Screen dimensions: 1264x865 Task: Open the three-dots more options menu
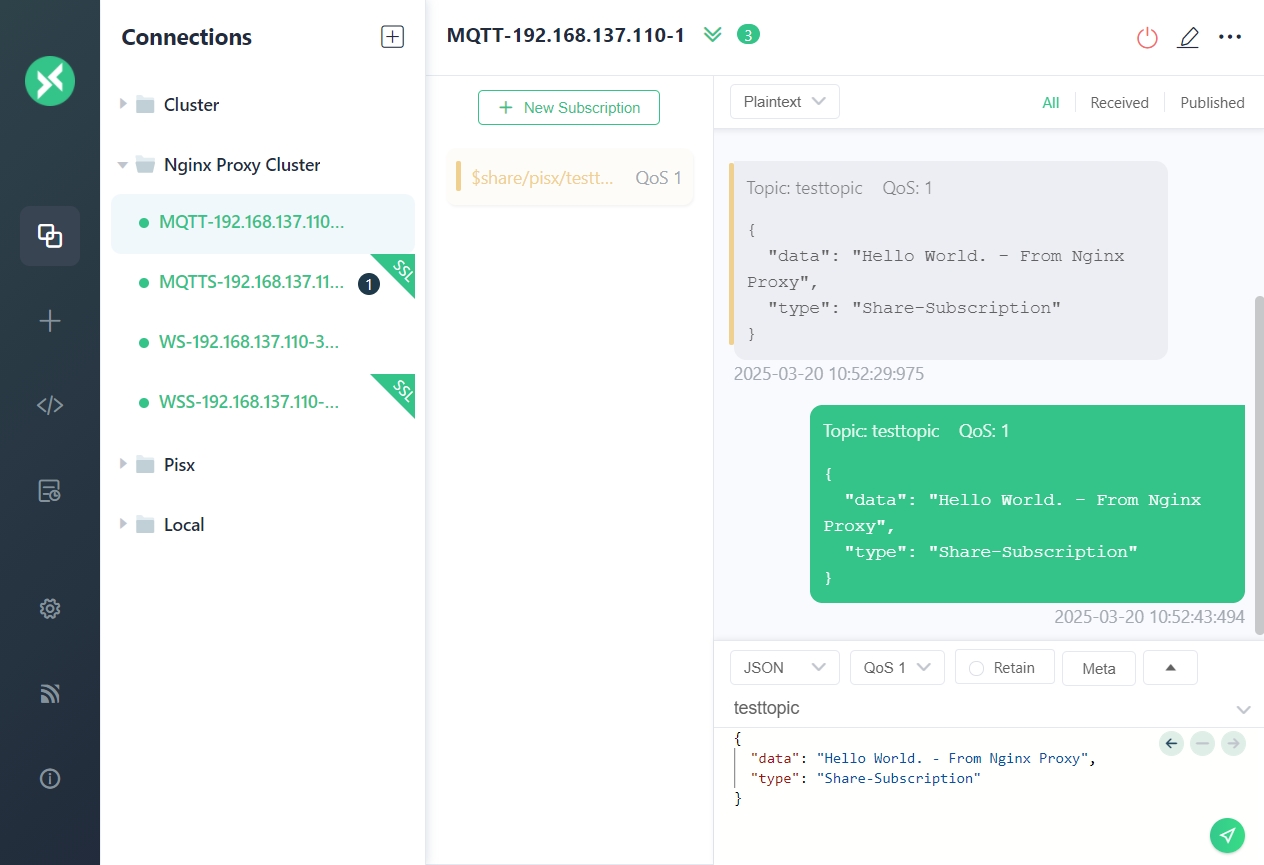(x=1229, y=38)
